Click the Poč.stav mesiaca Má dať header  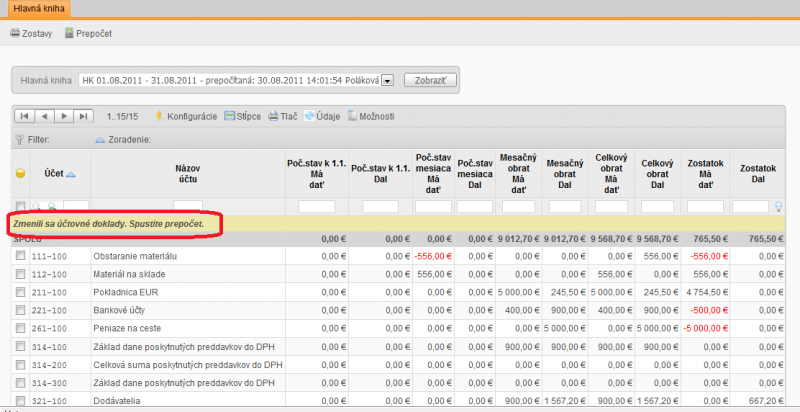point(433,173)
